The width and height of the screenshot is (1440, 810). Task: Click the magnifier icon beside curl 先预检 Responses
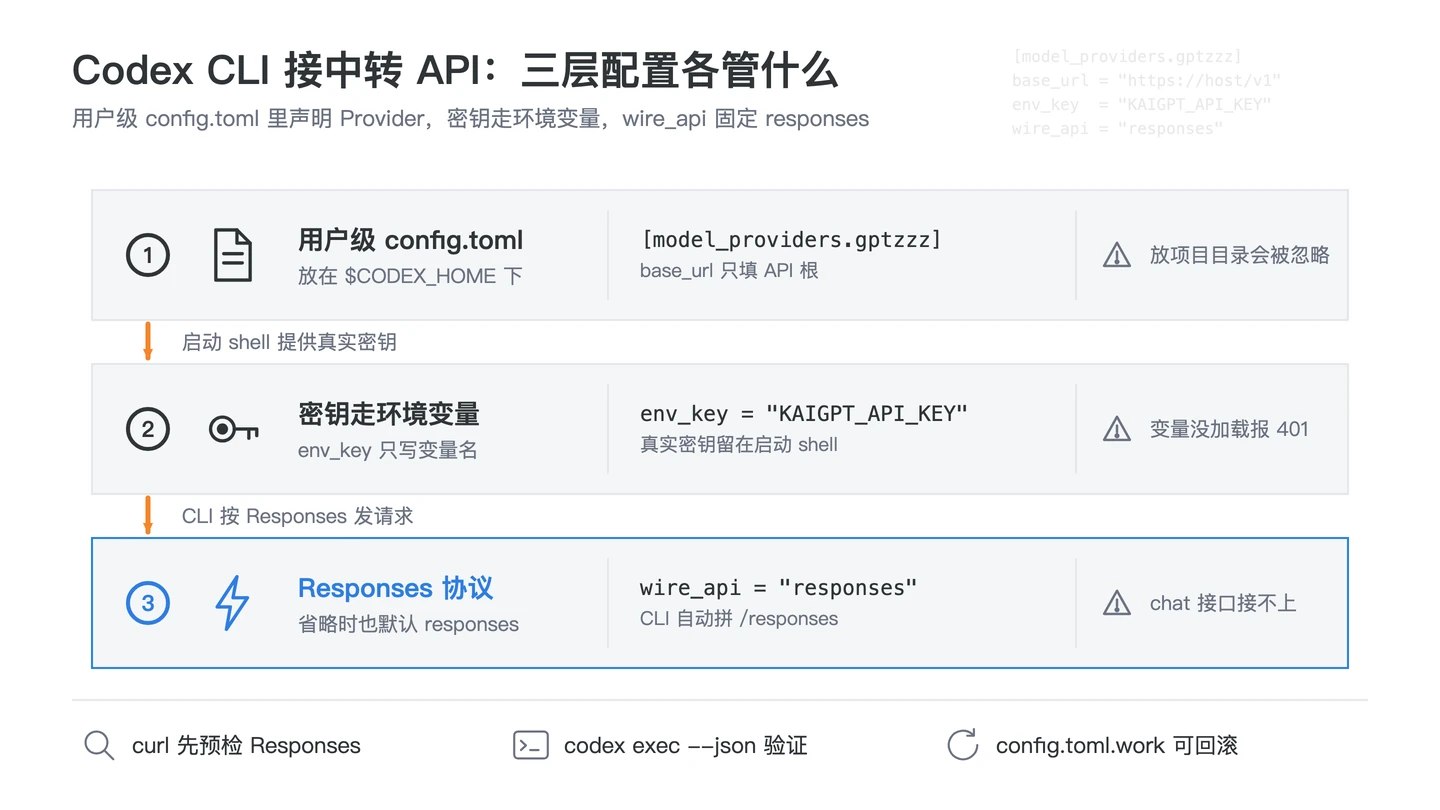pos(99,746)
